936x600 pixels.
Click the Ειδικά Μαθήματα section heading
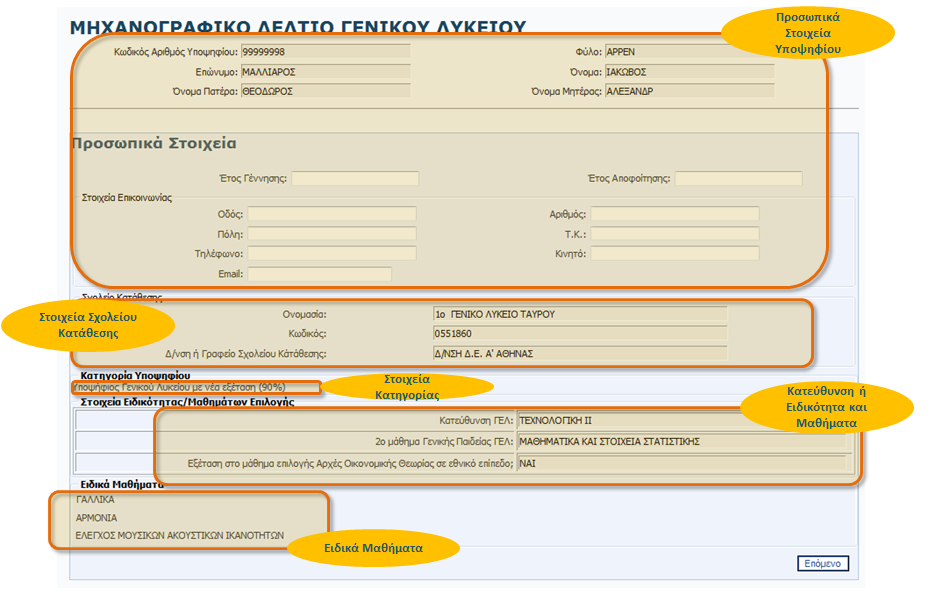122,484
